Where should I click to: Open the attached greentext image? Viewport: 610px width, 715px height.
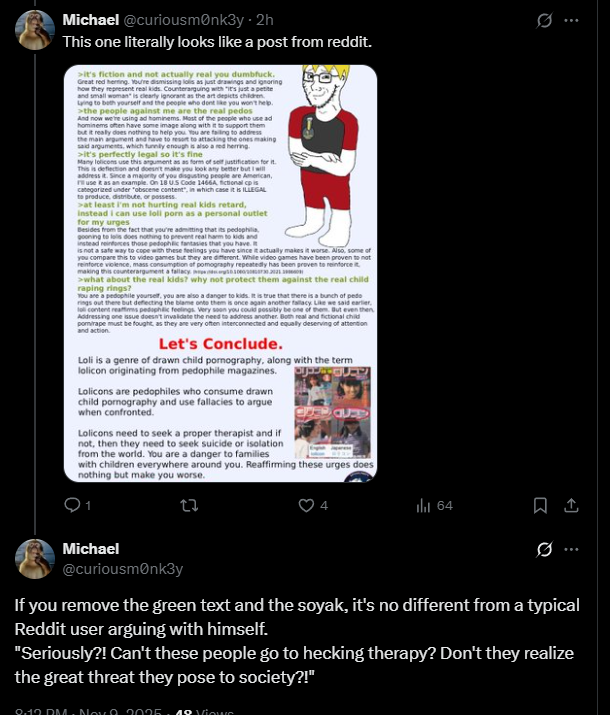click(220, 273)
